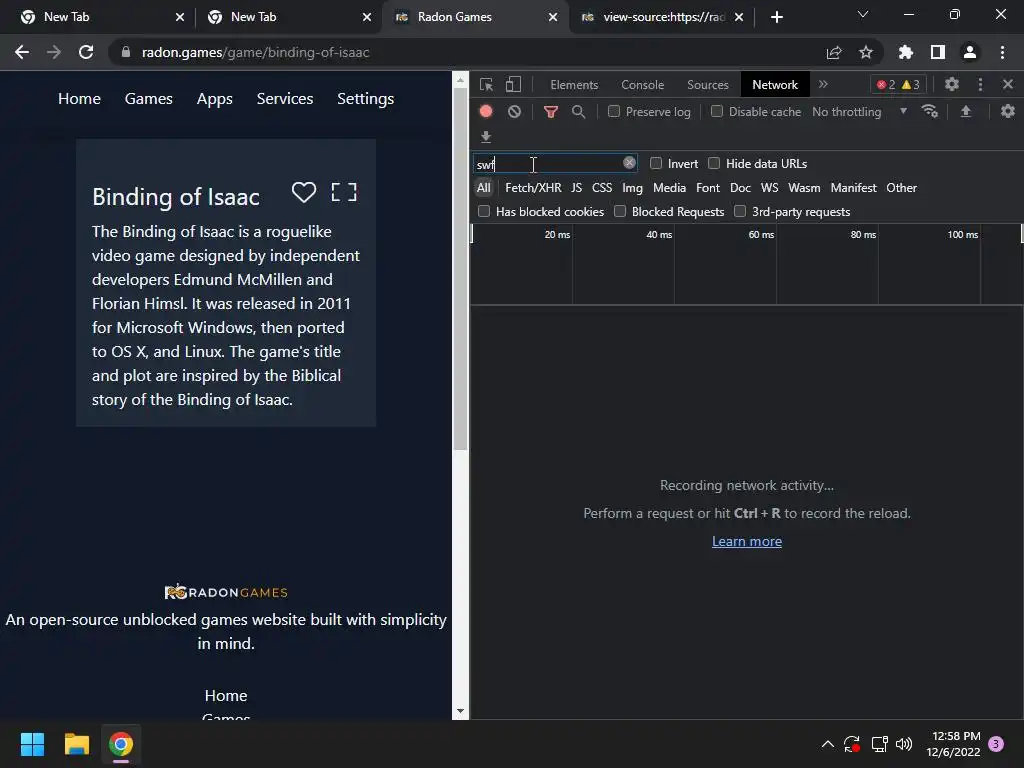This screenshot has height=768, width=1024.
Task: Export HAR file download arrow icon
Action: 486,136
